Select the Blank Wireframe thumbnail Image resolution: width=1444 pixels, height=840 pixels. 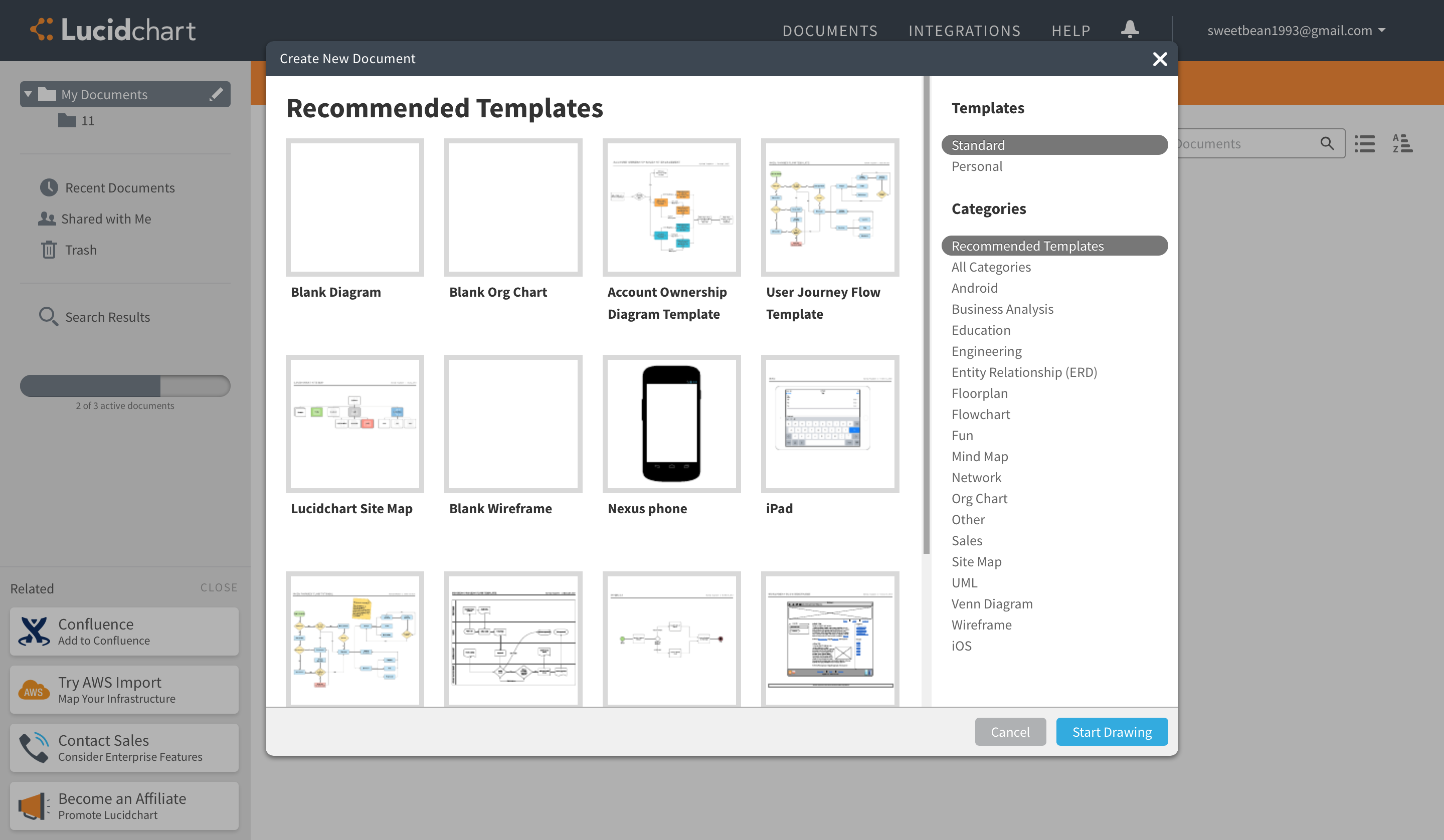[x=513, y=424]
